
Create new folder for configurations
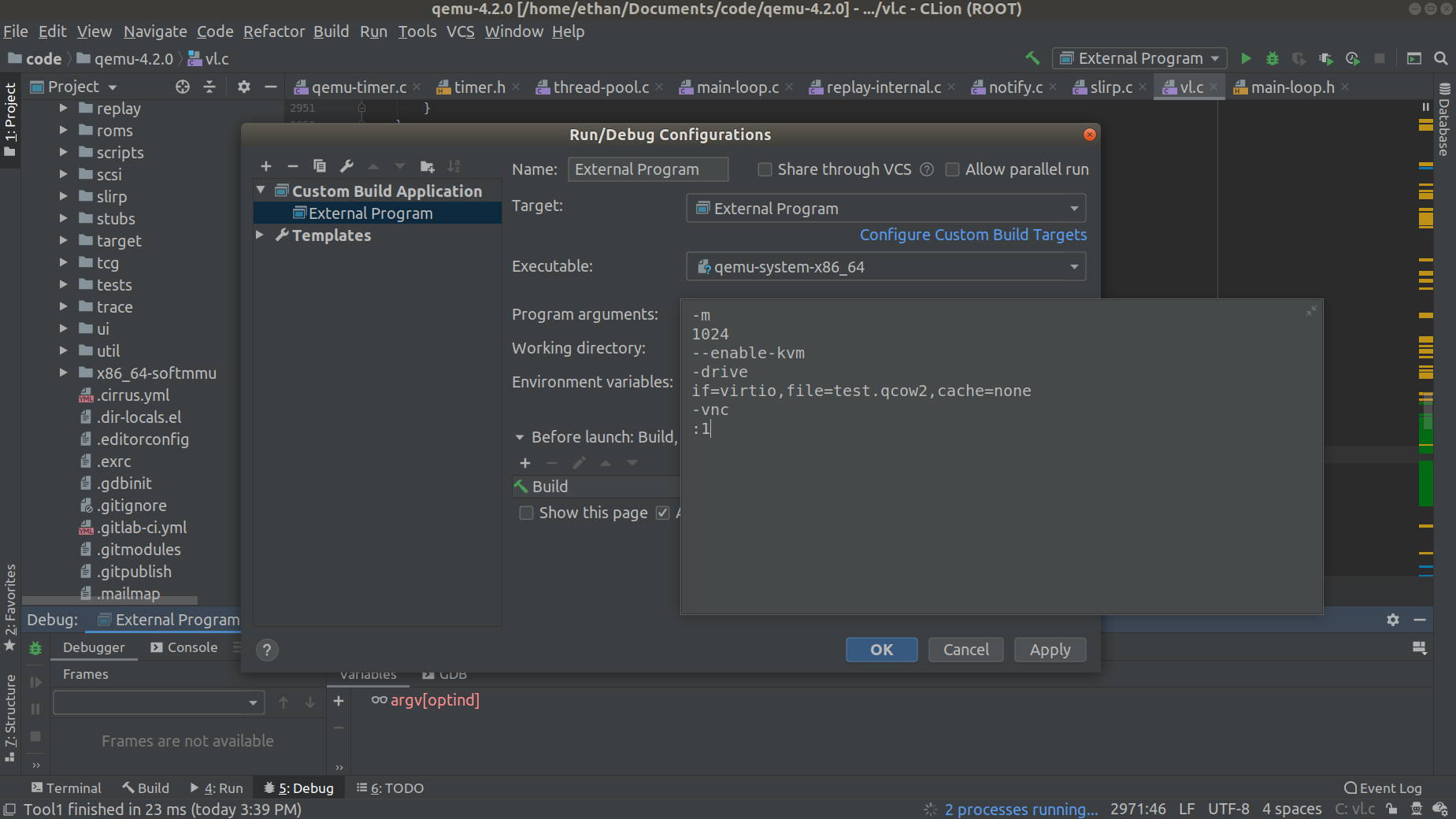428,166
